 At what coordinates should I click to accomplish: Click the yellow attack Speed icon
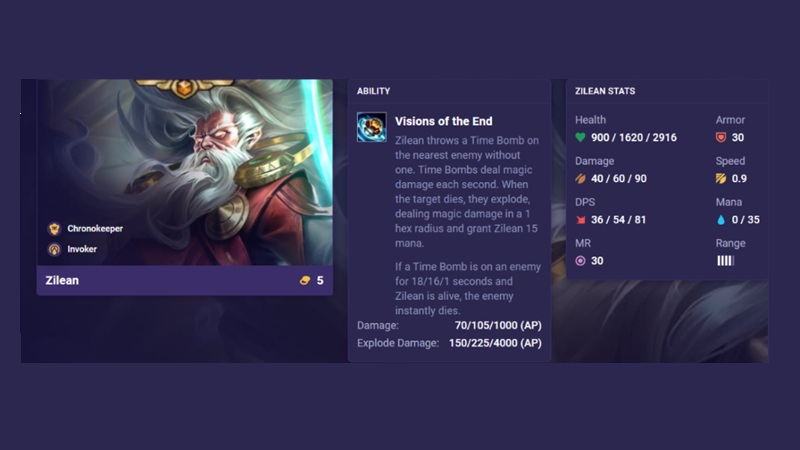(721, 179)
